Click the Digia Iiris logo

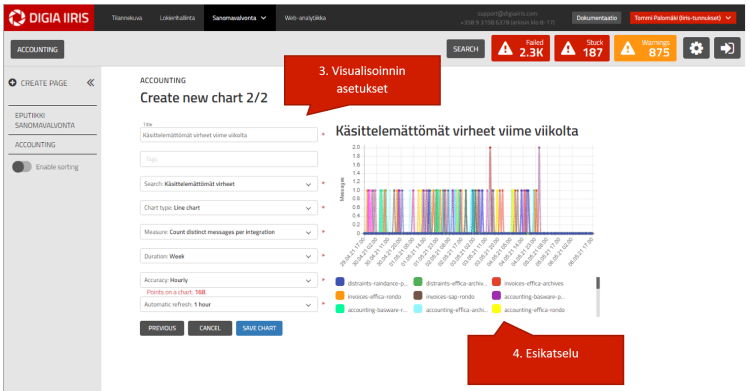[49, 18]
